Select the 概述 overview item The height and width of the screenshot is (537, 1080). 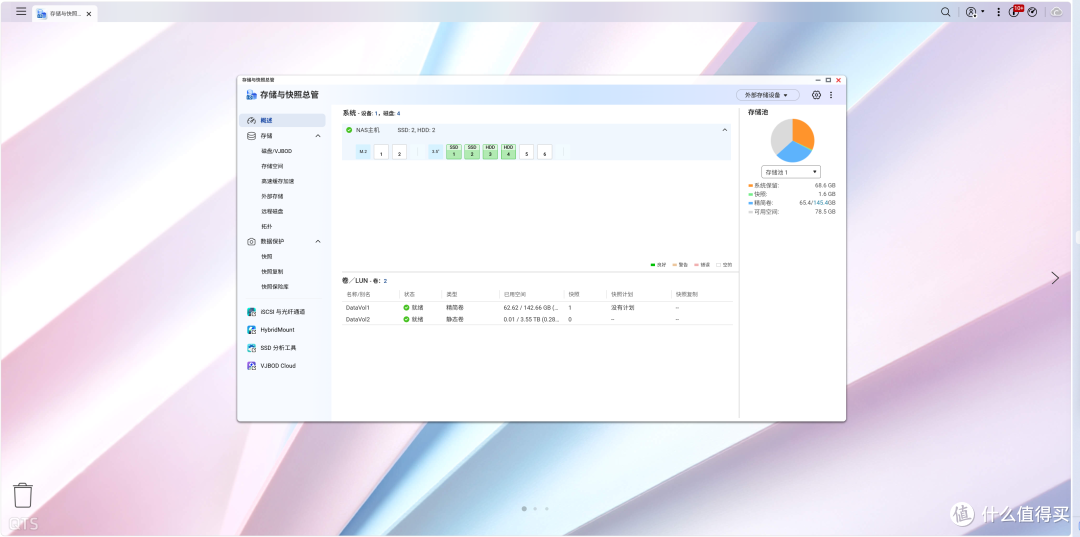(x=282, y=120)
